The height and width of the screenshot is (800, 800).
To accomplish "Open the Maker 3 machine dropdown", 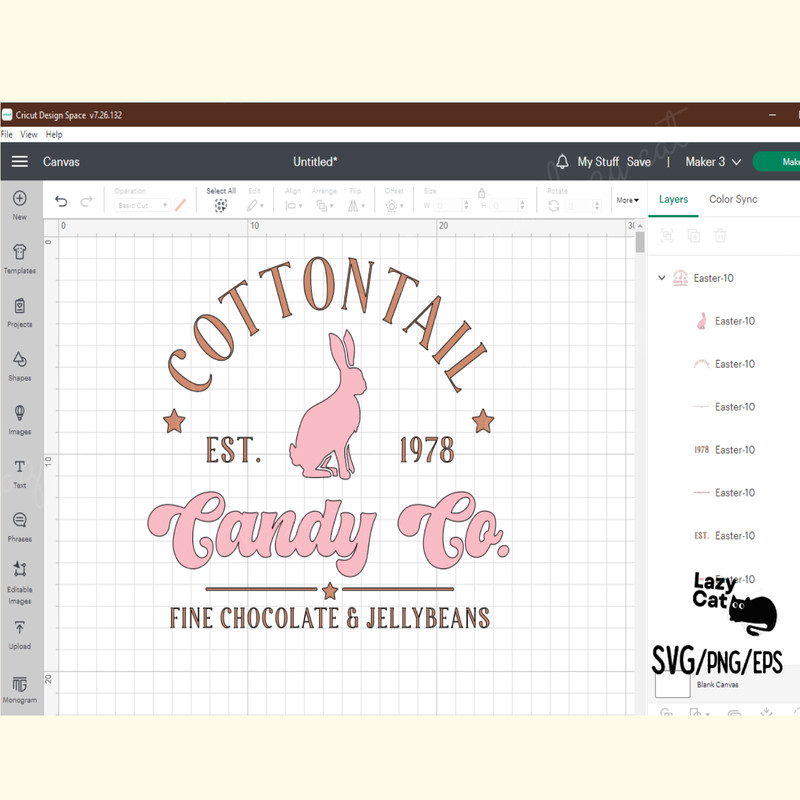I will [x=711, y=161].
